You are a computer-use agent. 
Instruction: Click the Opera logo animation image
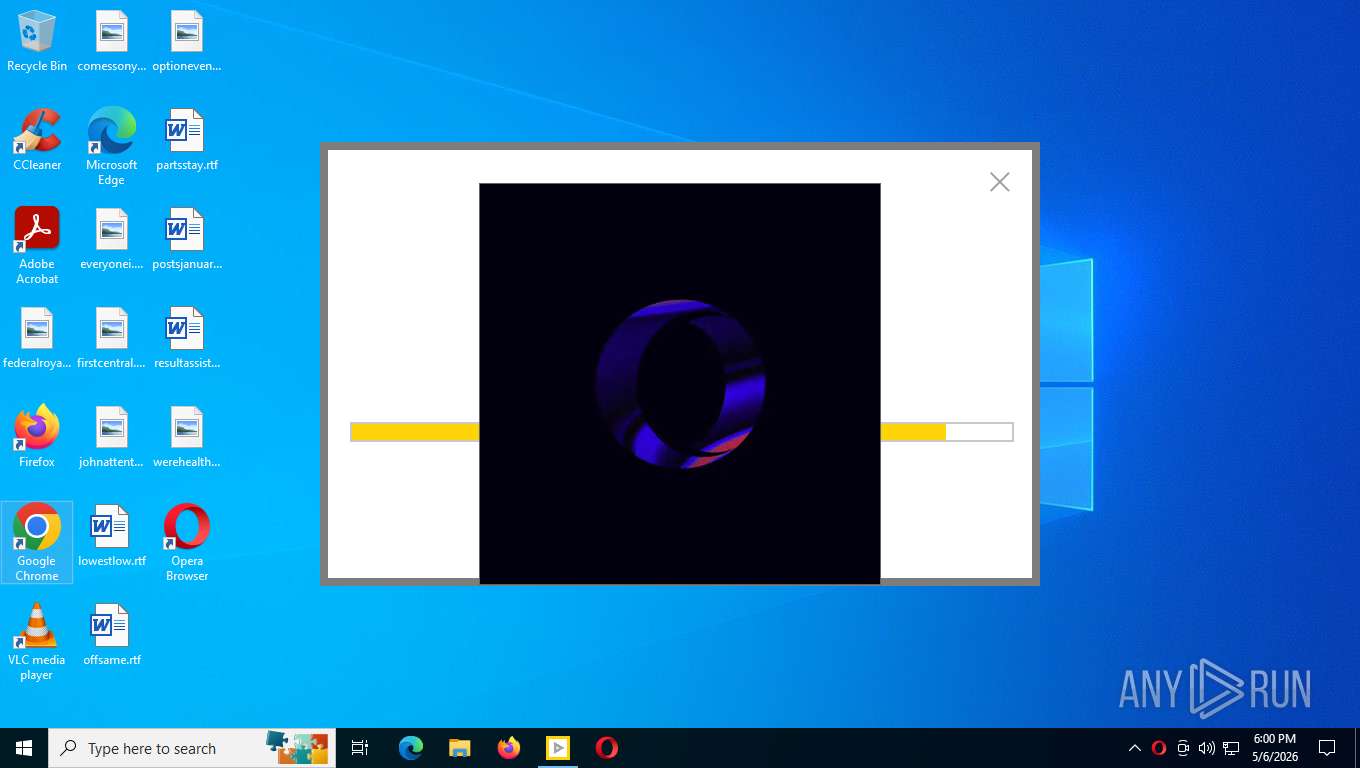(680, 384)
